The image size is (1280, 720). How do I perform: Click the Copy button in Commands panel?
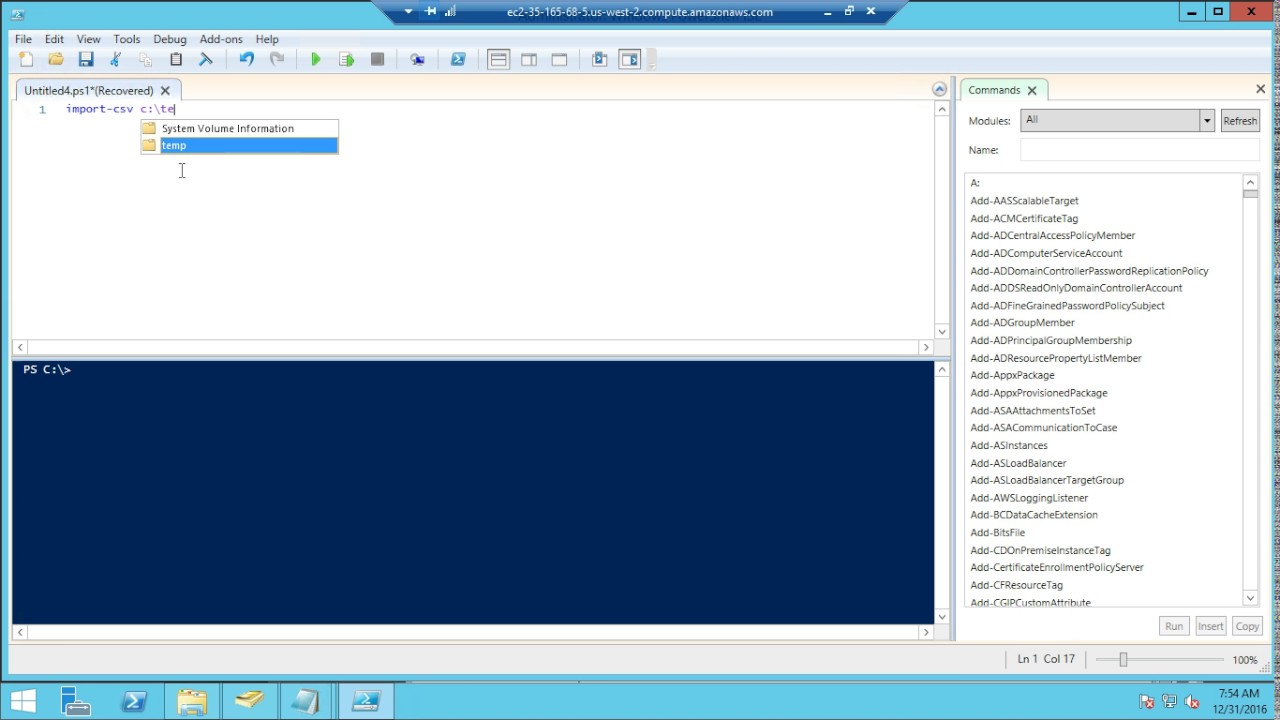[x=1247, y=626]
